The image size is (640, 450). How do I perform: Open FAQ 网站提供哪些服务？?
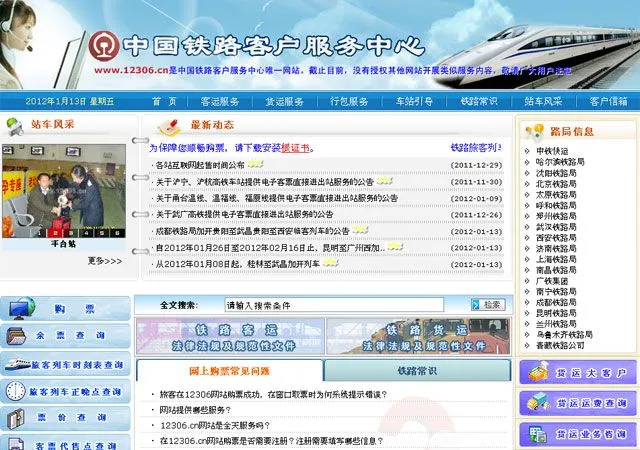click(196, 410)
